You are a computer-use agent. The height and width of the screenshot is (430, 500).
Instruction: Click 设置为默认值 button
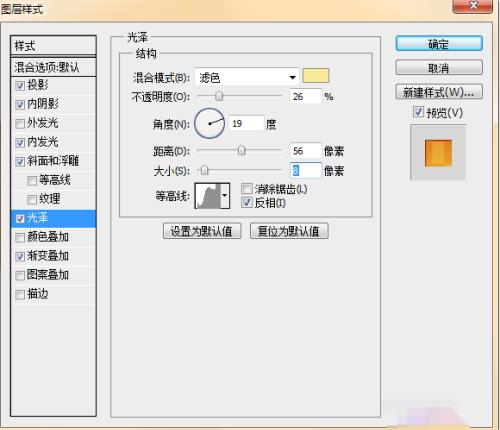pos(202,231)
